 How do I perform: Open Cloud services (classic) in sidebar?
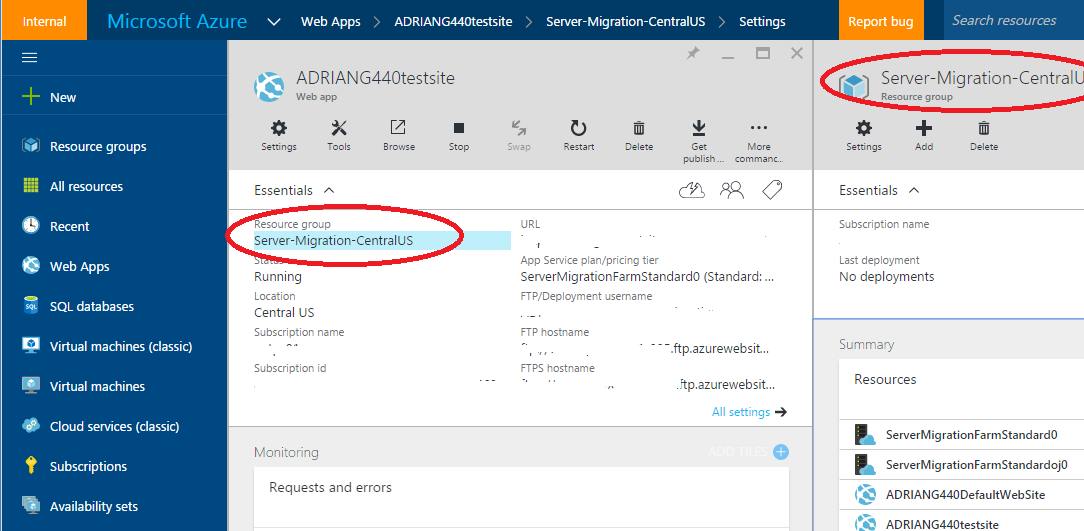tap(113, 427)
